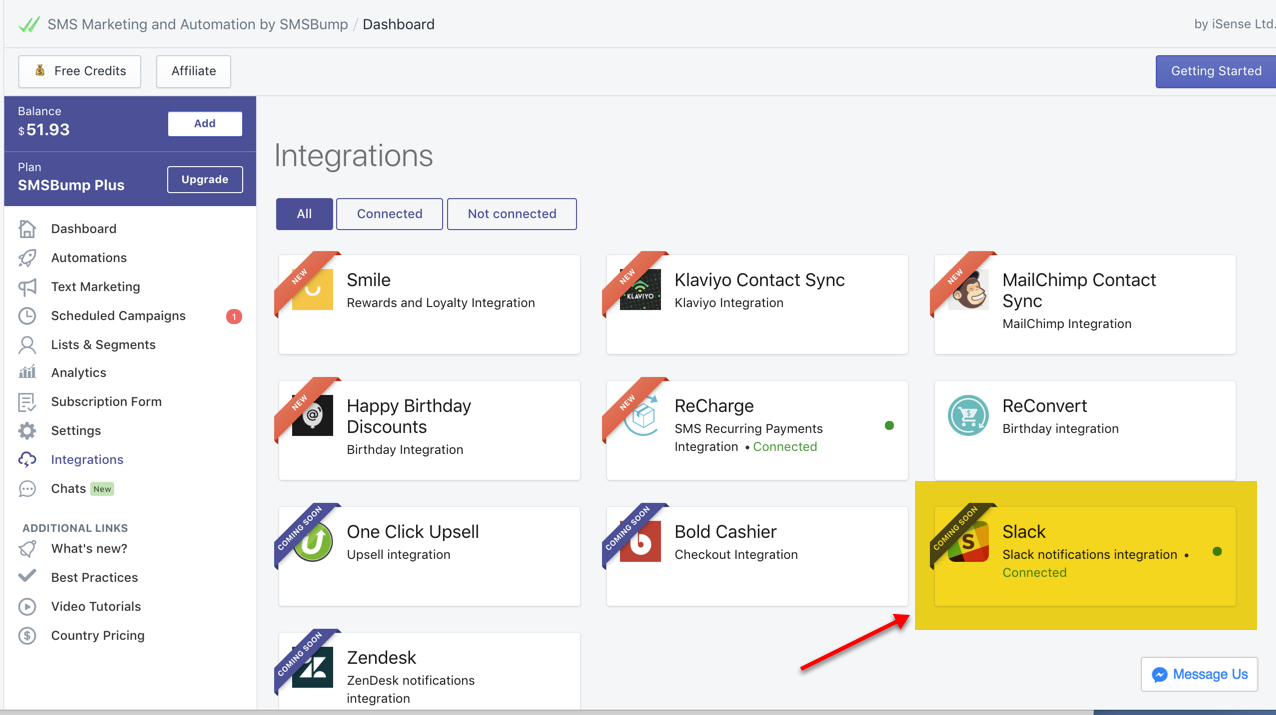Add balance with the Add button
The width and height of the screenshot is (1276, 715).
tap(205, 124)
